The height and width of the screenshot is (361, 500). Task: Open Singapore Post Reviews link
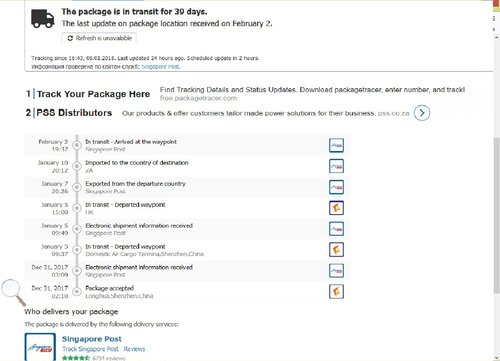(134, 349)
